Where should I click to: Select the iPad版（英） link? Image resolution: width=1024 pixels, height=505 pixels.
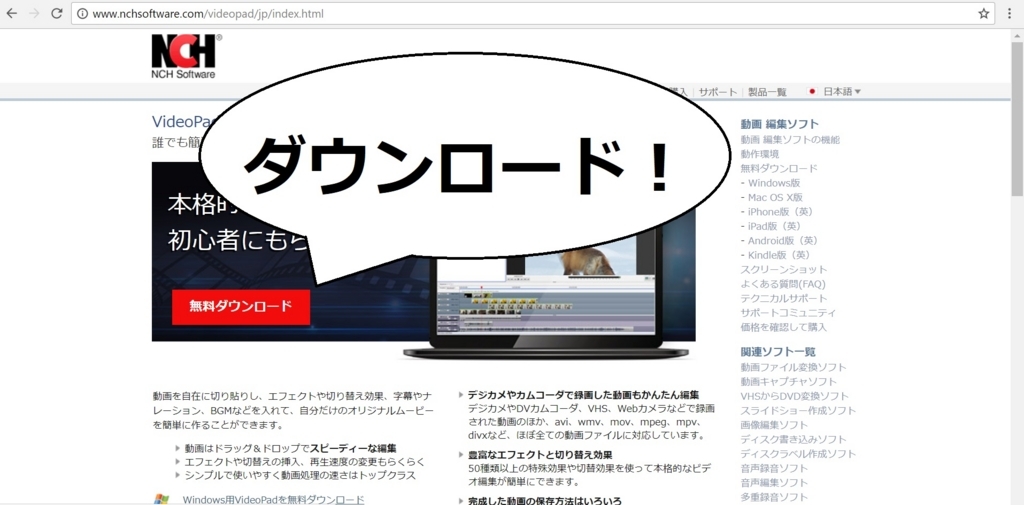click(x=775, y=226)
